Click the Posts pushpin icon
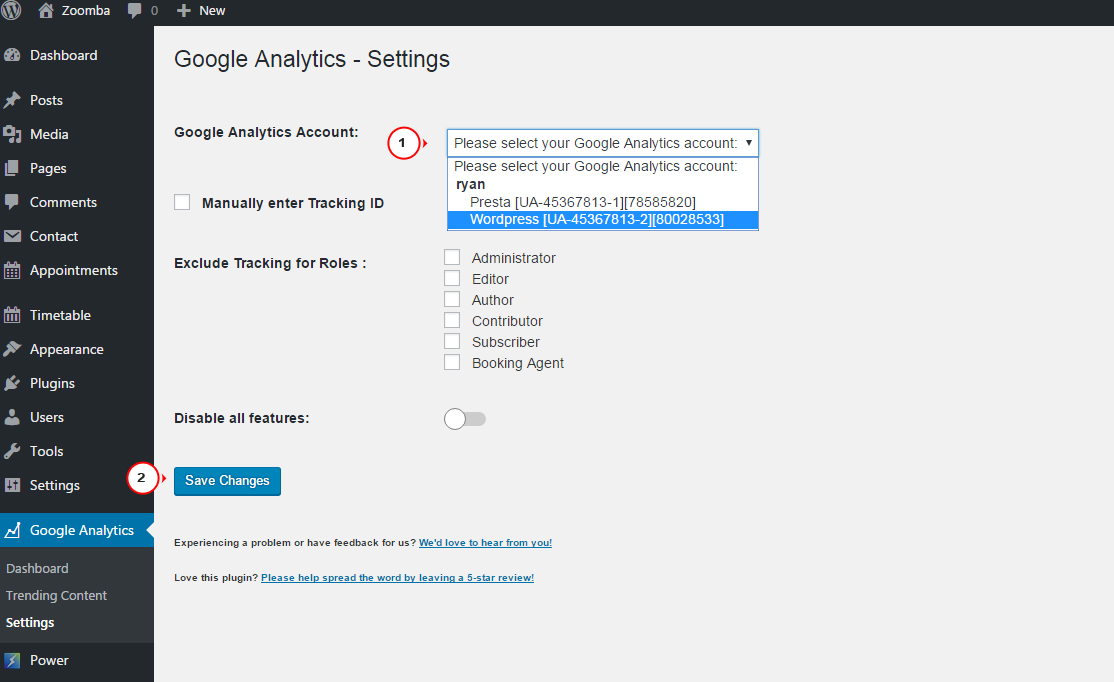1114x682 pixels. [x=12, y=100]
